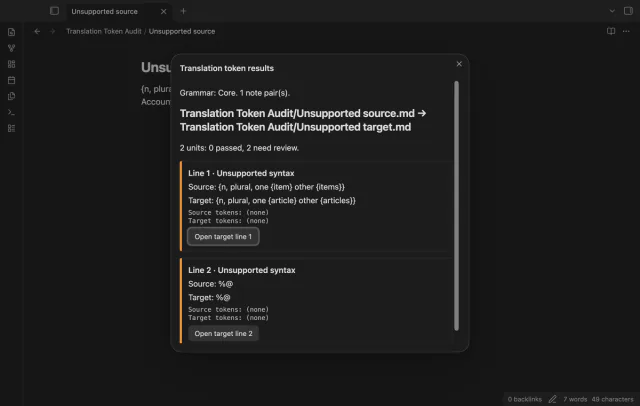Click Target: %@ in Line 2 result

tap(209, 297)
